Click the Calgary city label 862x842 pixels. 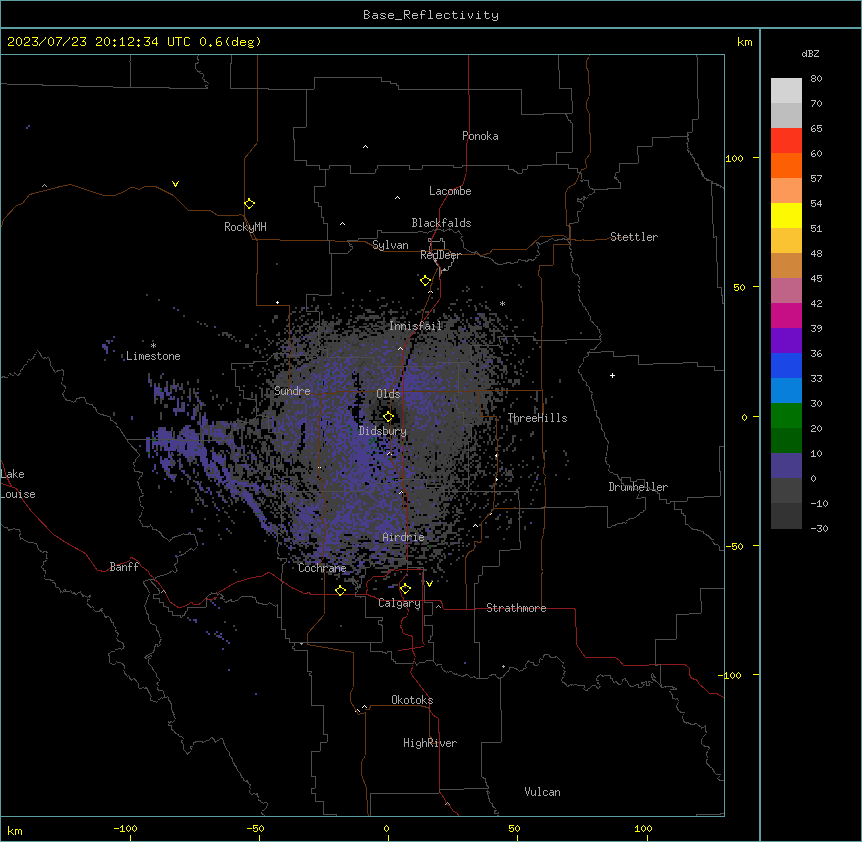(399, 603)
